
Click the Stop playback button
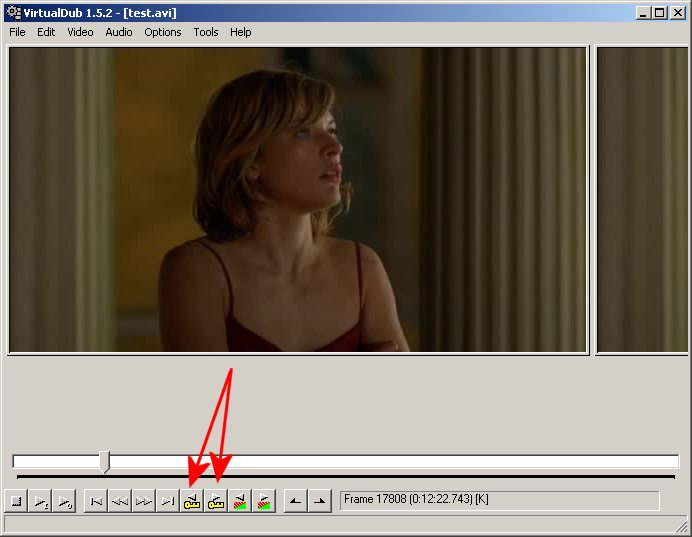pyautogui.click(x=16, y=501)
